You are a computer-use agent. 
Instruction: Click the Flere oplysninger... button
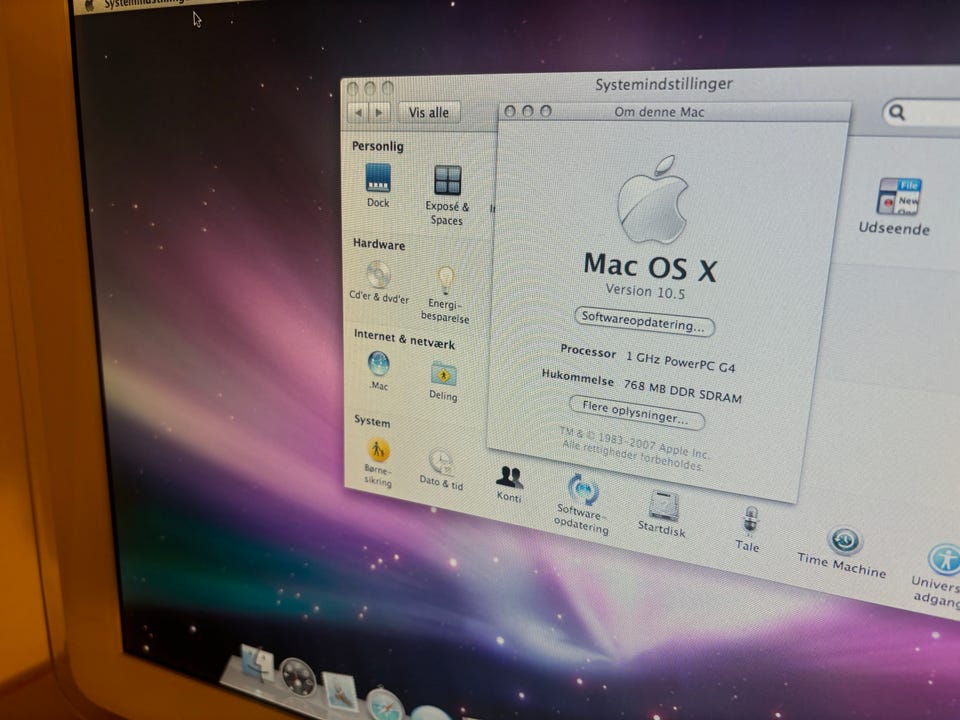click(636, 412)
